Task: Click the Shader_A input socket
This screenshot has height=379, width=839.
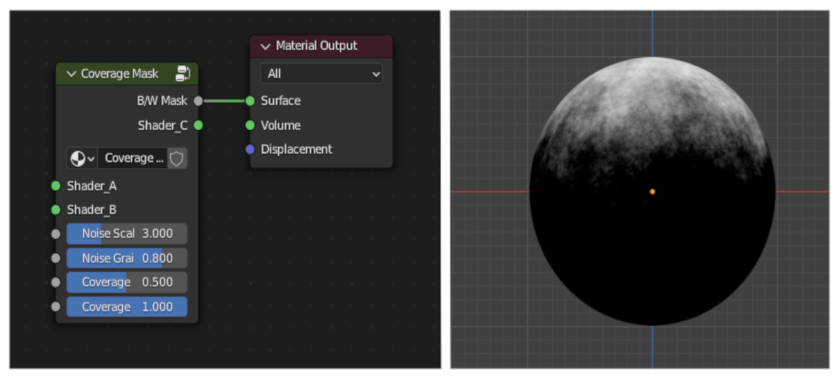Action: click(56, 186)
